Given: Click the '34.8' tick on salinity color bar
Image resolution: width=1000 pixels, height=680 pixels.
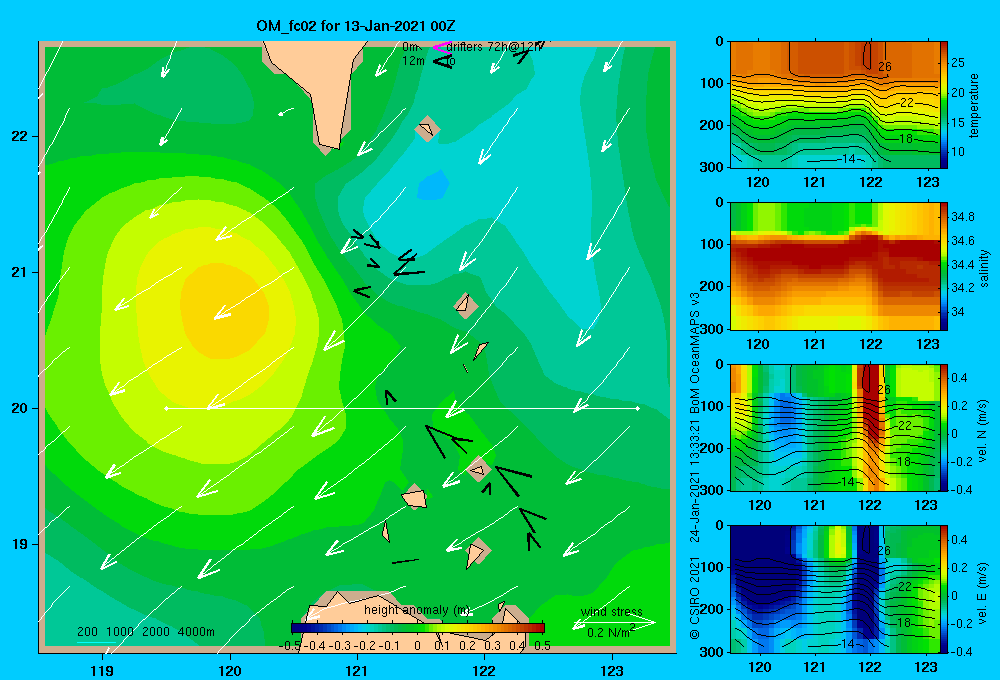Looking at the screenshot, I should point(962,217).
